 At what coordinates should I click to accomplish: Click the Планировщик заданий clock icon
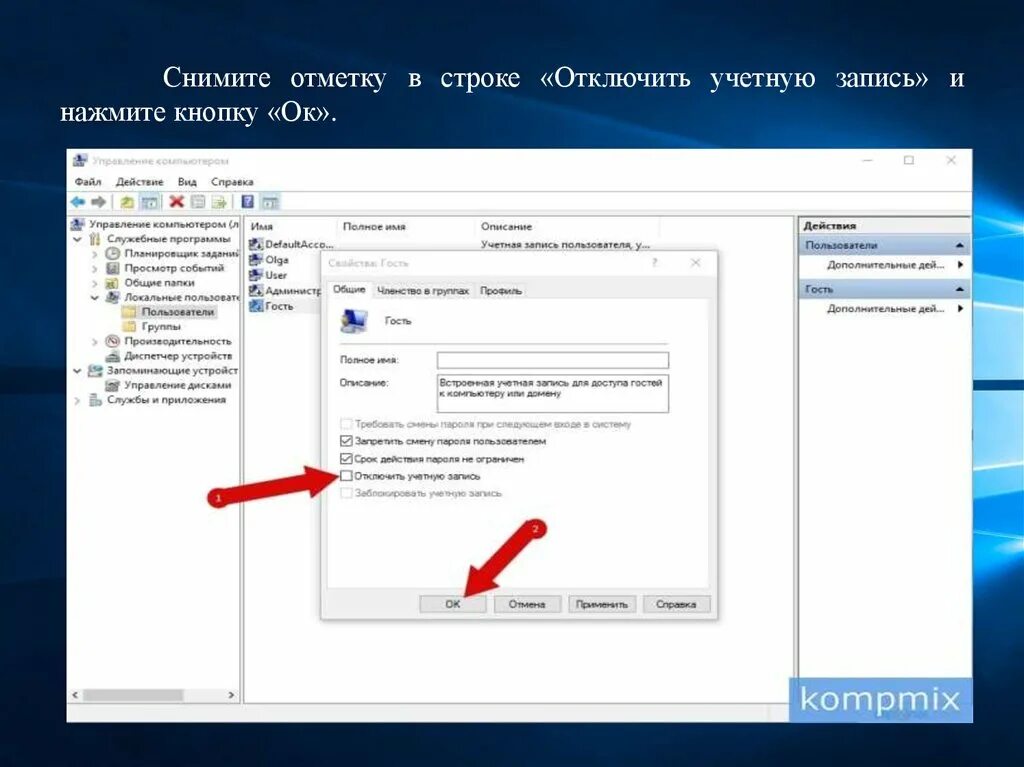(113, 253)
